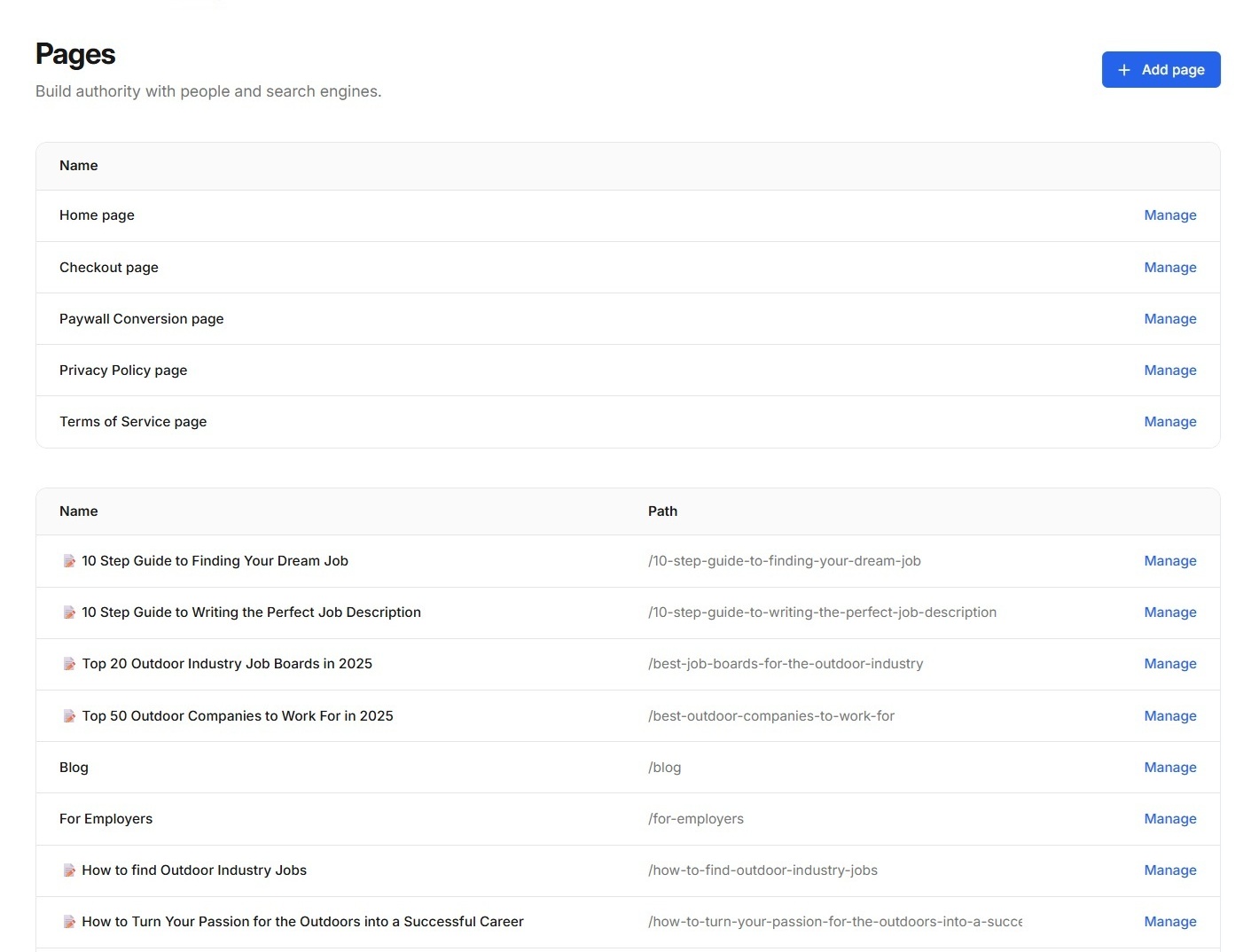The image size is (1251, 952).
Task: Manage the For Employers page
Action: click(x=1169, y=818)
